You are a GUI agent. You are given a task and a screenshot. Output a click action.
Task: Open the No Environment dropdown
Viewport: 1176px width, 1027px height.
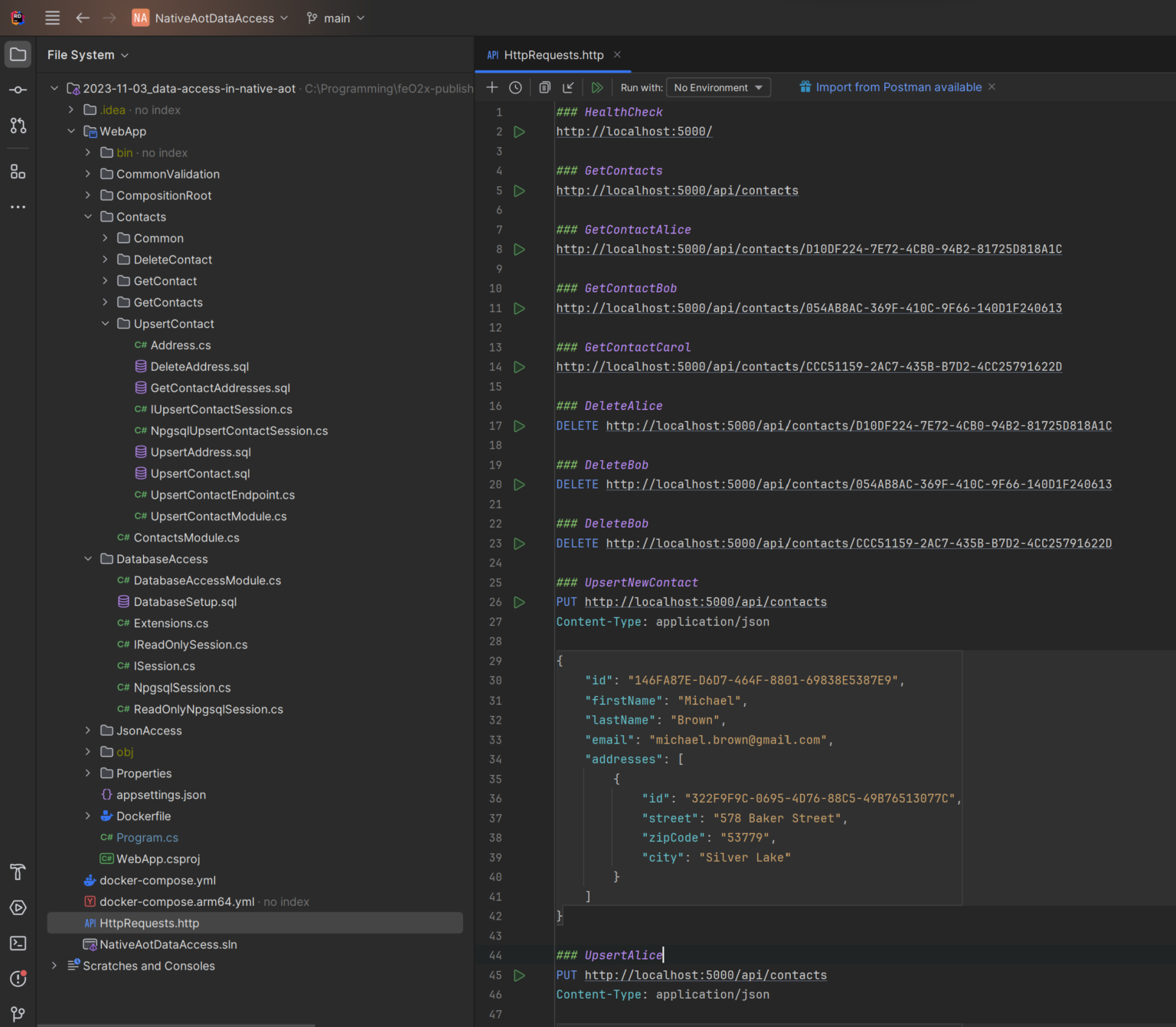(717, 87)
